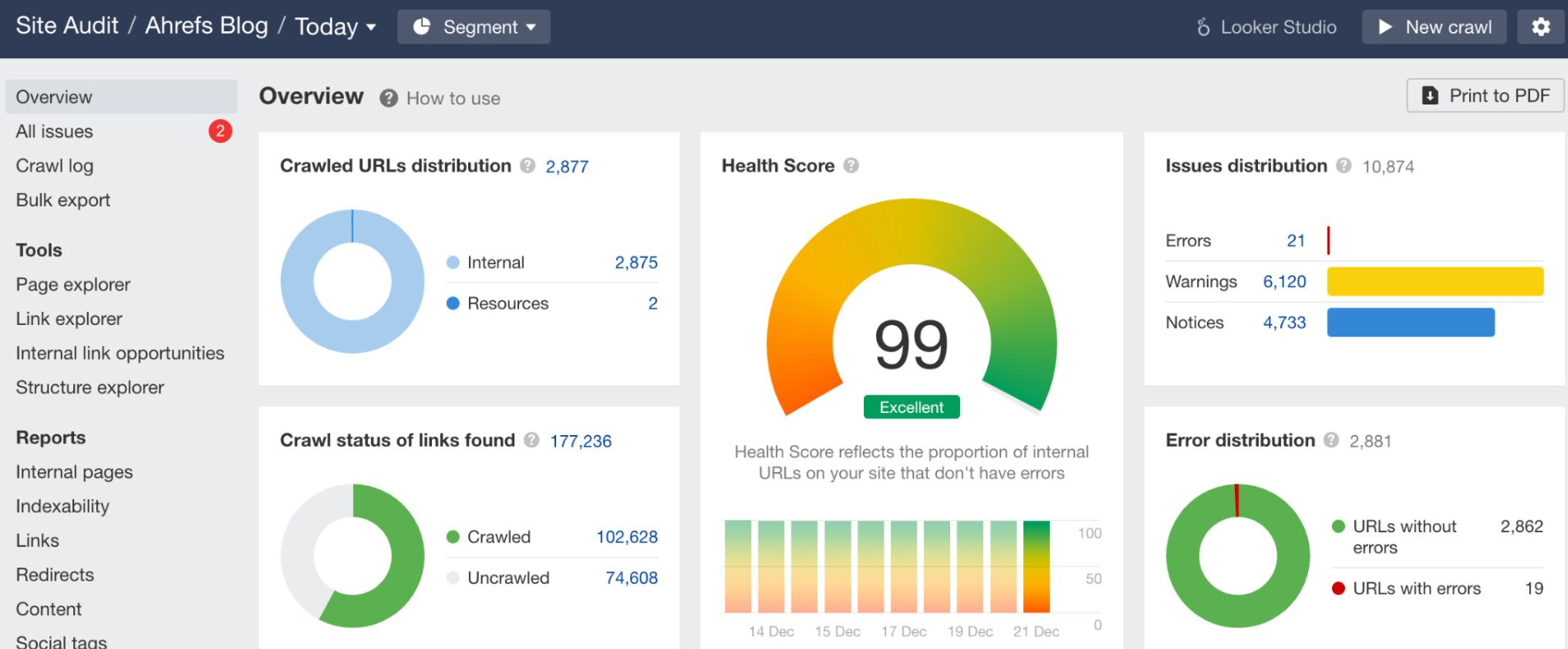Click the Uncrawled grey legend dot

pos(452,578)
